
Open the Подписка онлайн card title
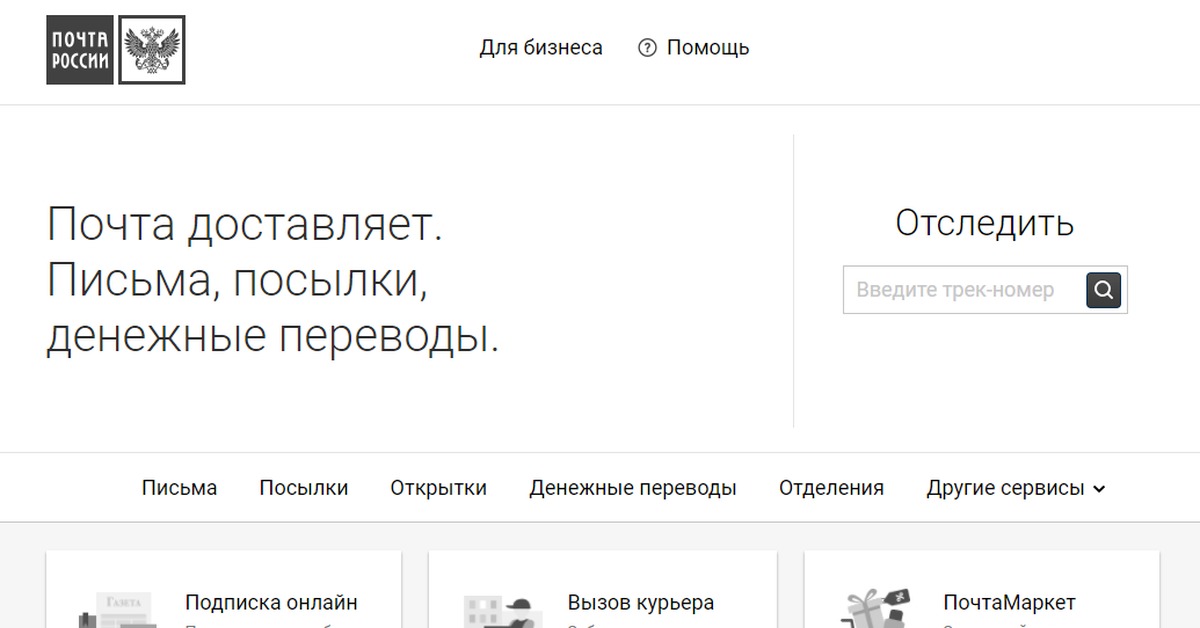(x=271, y=603)
